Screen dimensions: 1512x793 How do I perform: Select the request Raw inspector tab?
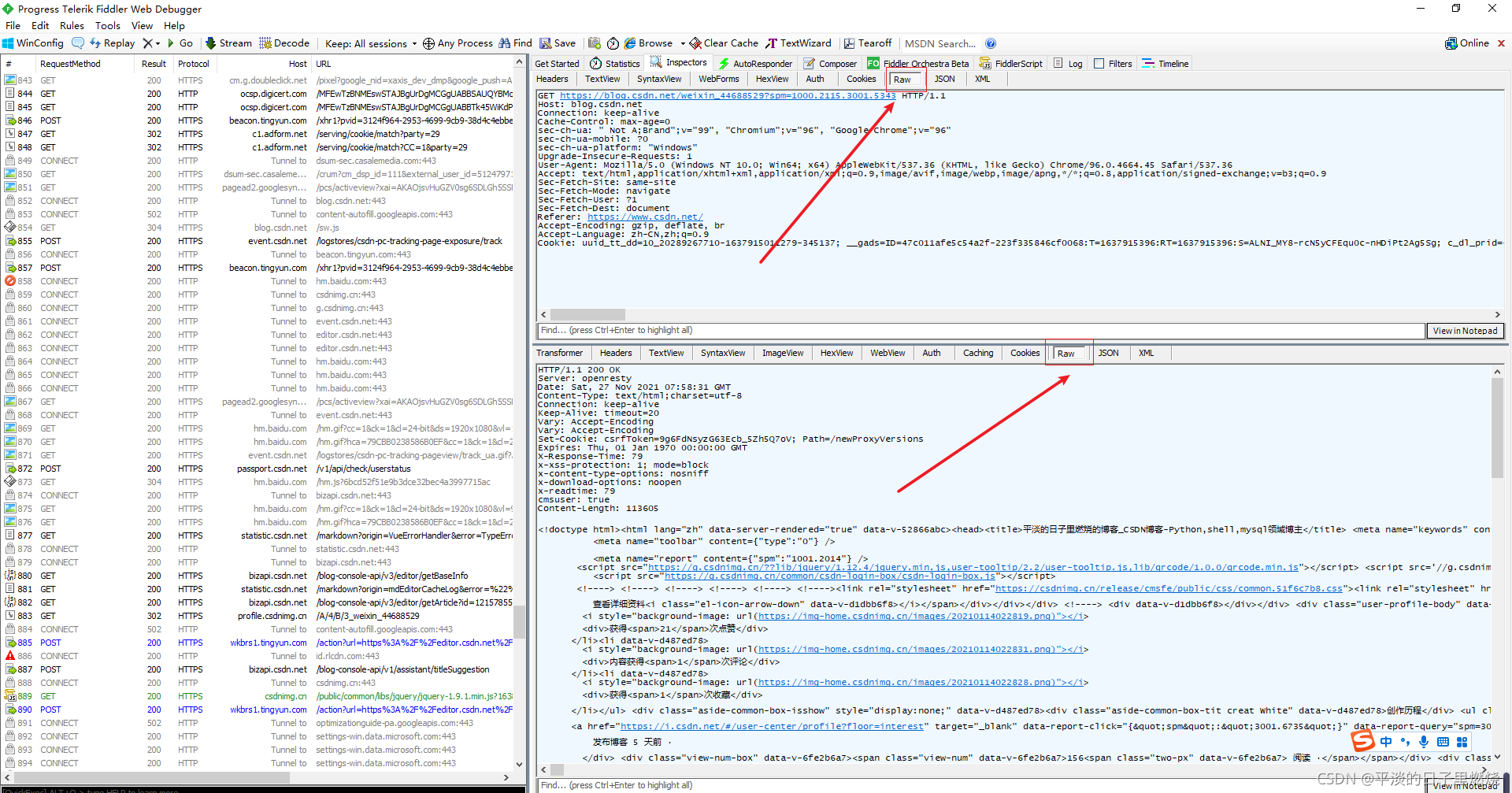point(904,80)
